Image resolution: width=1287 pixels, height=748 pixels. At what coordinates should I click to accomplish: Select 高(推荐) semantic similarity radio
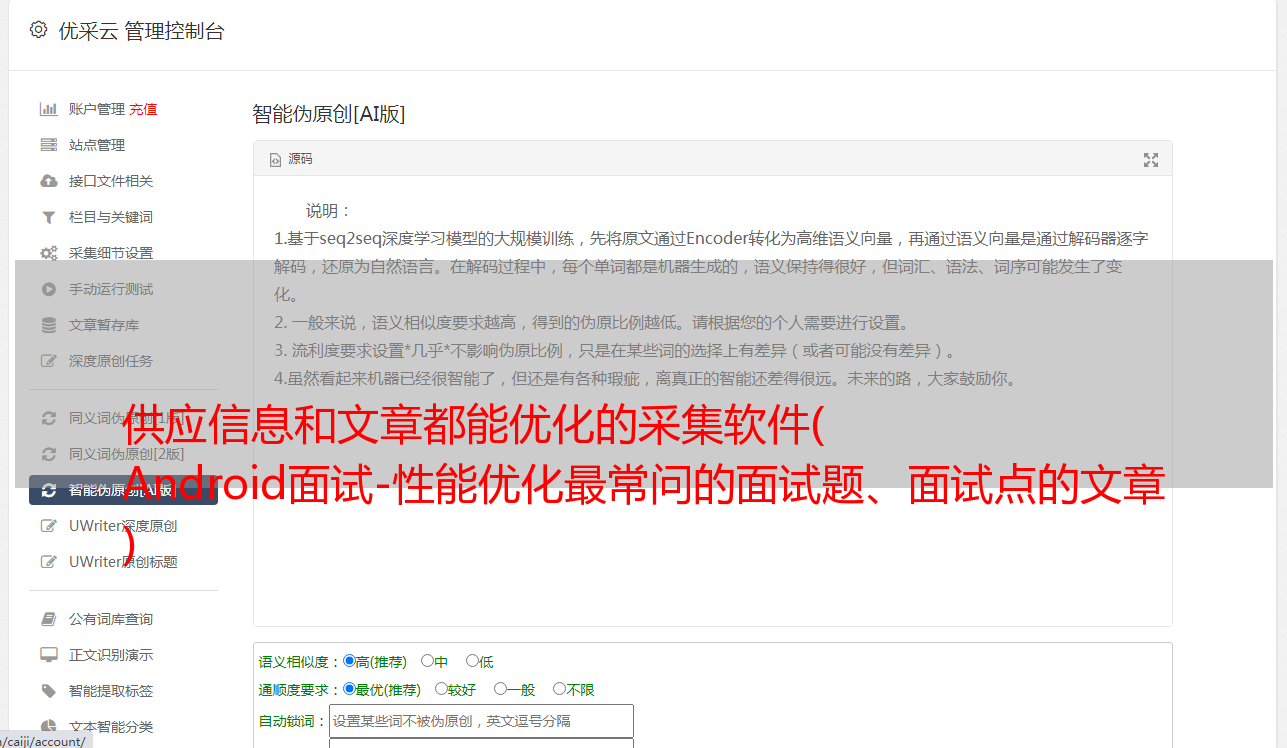349,661
